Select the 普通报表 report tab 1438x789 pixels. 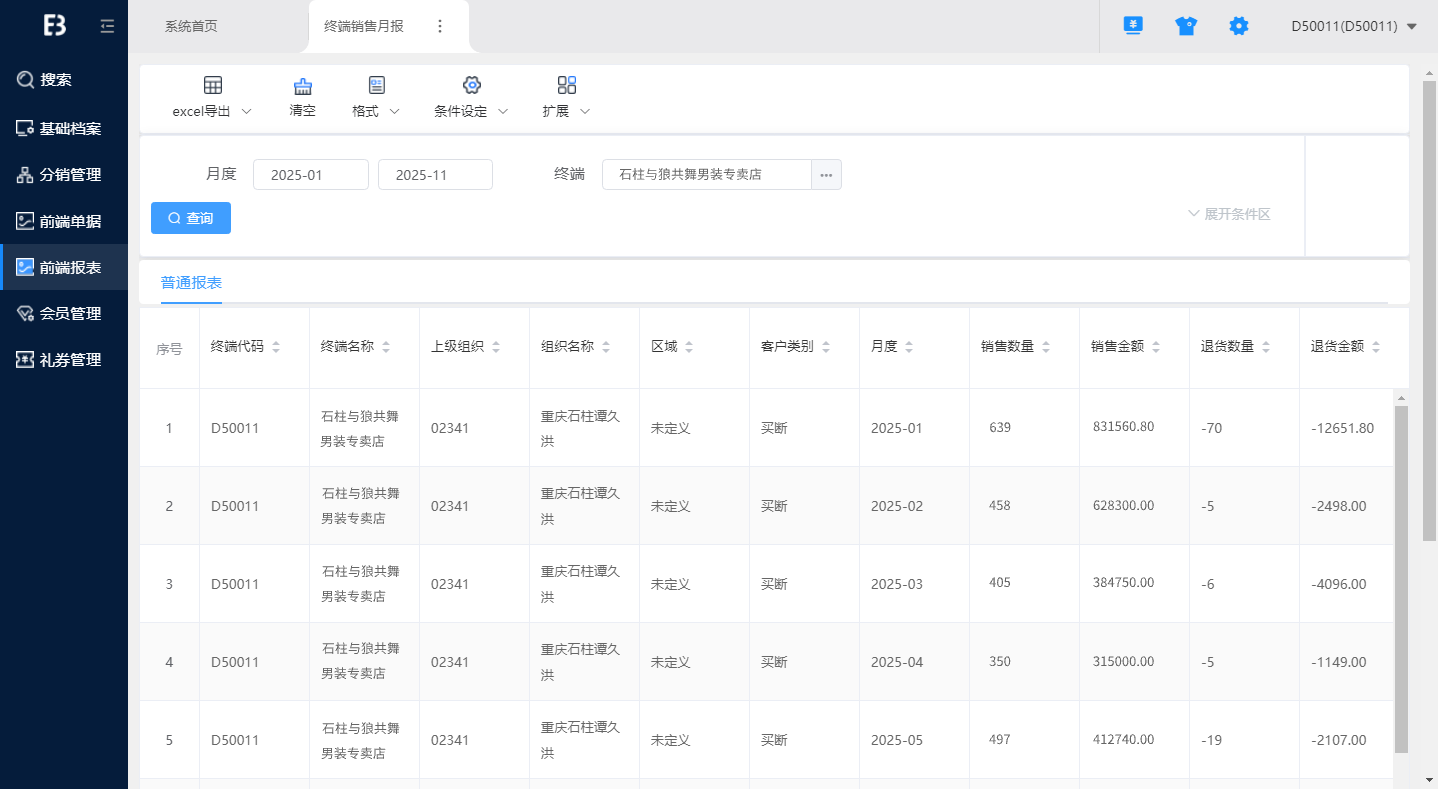tap(191, 283)
